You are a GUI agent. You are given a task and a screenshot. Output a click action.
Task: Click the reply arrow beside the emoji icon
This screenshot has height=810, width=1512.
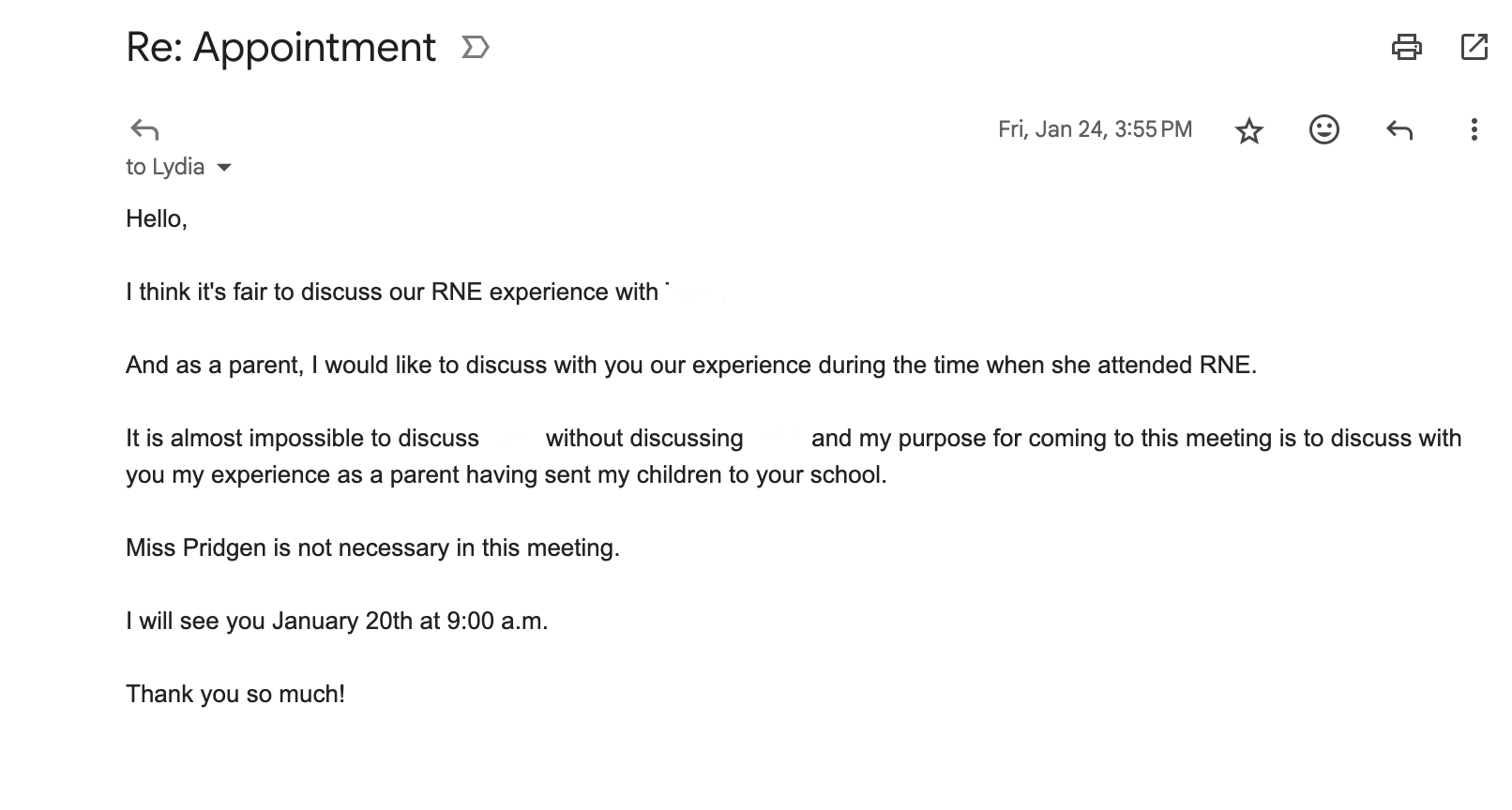point(1399,129)
